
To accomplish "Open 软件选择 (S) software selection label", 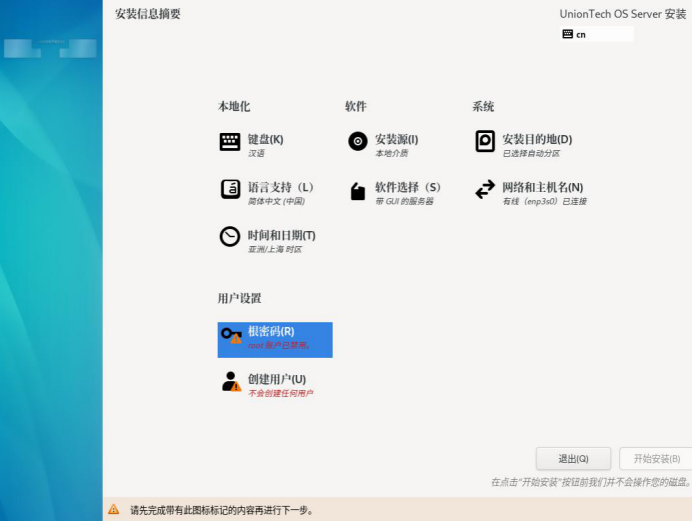I will pyautogui.click(x=408, y=187).
